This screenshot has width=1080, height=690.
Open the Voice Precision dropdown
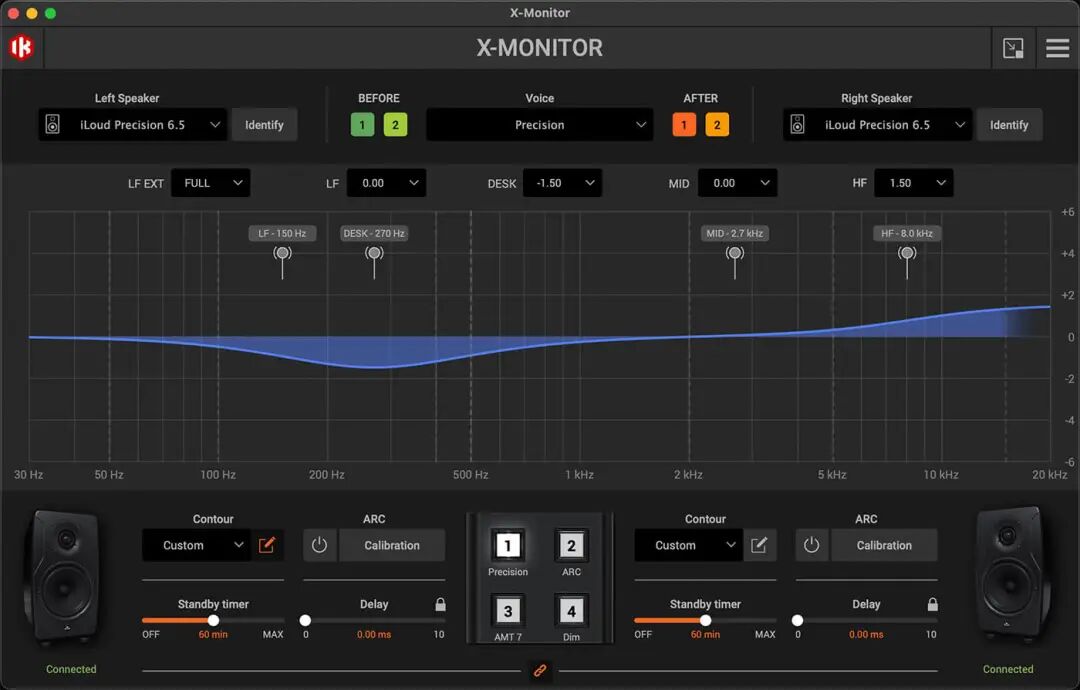[x=539, y=125]
